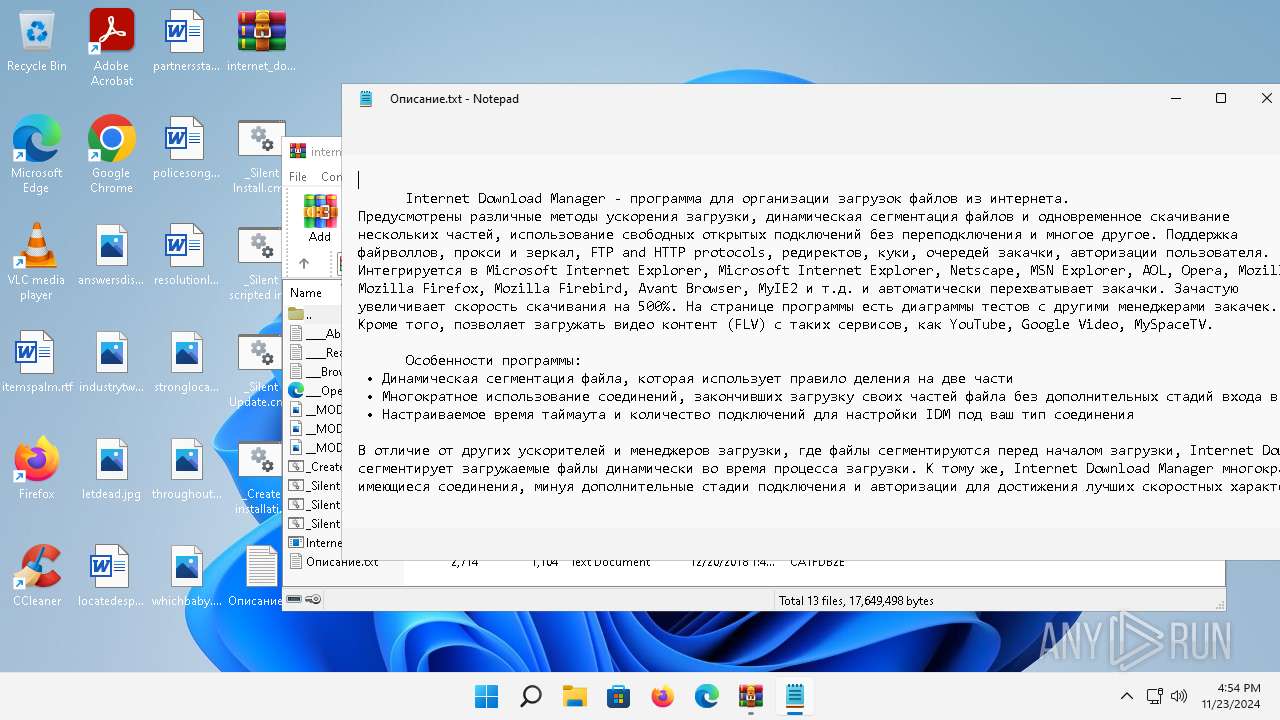
Task: Open the File menu in WinRAR
Action: coord(298,176)
